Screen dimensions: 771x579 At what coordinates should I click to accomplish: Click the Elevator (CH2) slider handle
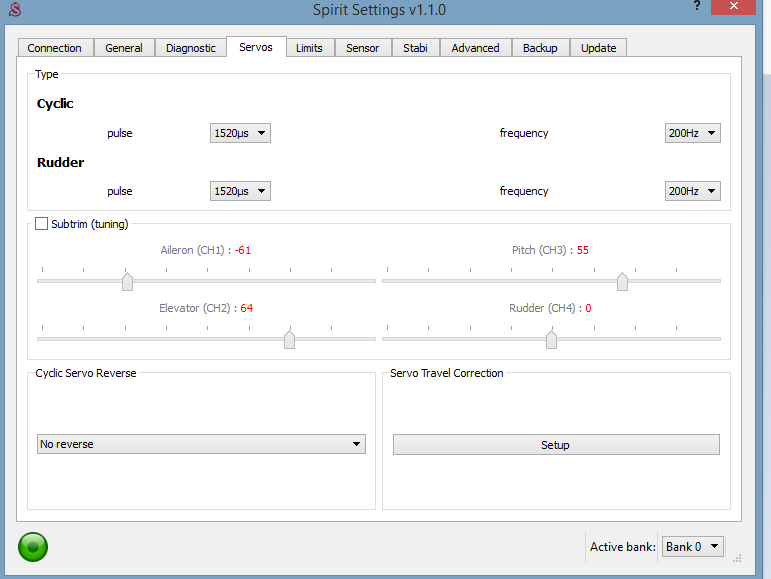pyautogui.click(x=289, y=340)
